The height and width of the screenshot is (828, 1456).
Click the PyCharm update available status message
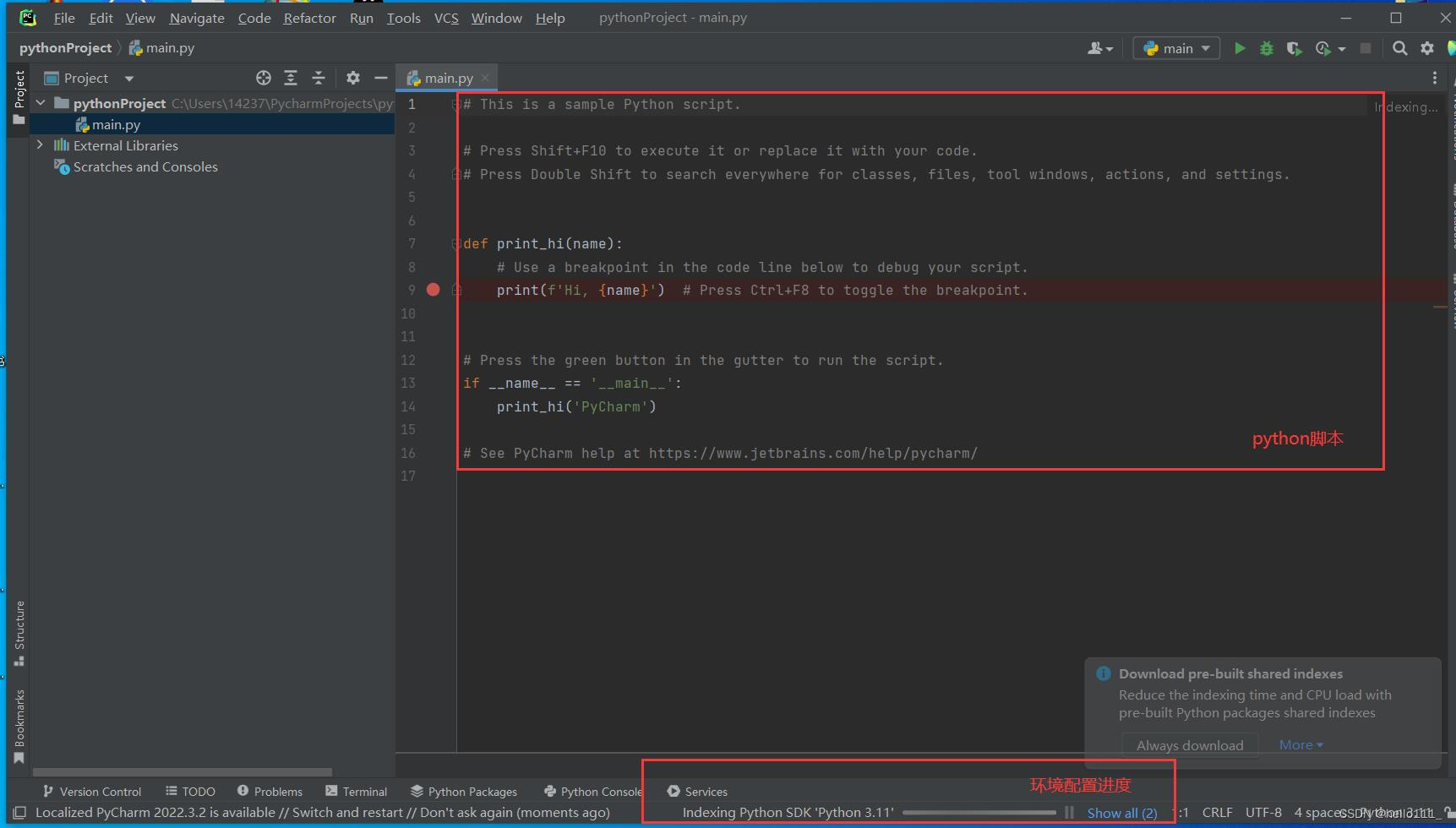coord(322,813)
